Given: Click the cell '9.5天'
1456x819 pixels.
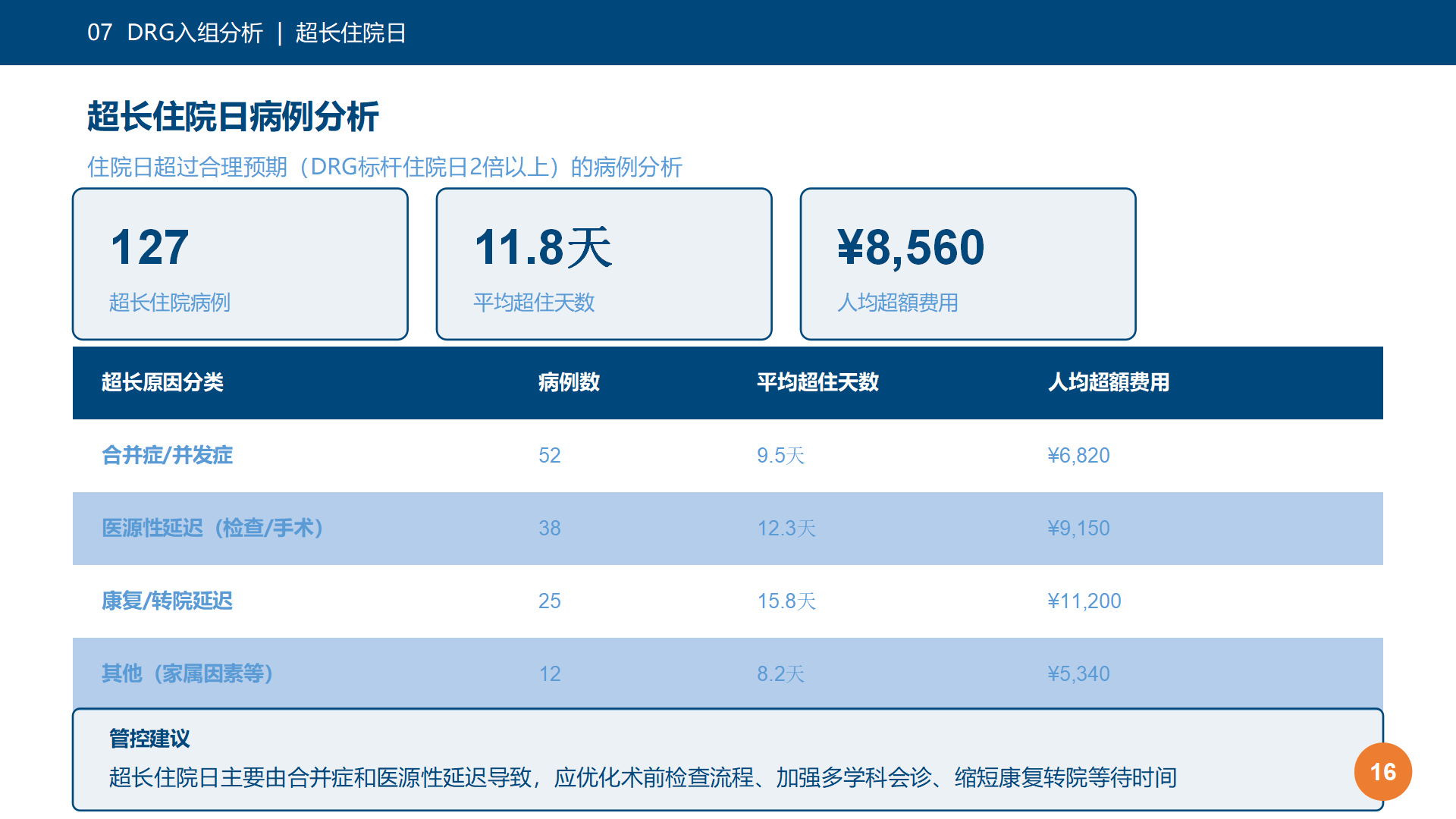Looking at the screenshot, I should (x=780, y=455).
